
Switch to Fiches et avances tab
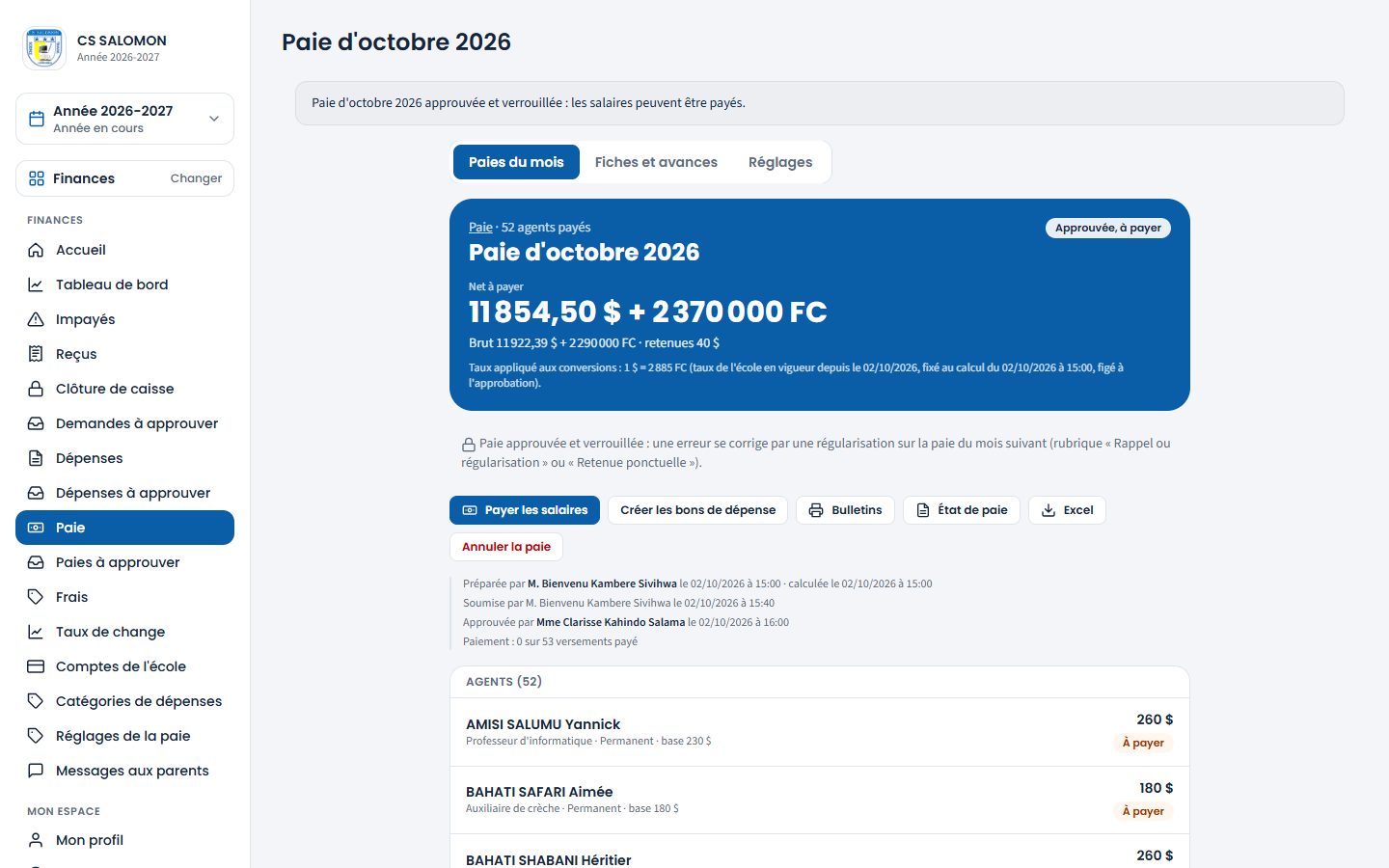point(656,162)
